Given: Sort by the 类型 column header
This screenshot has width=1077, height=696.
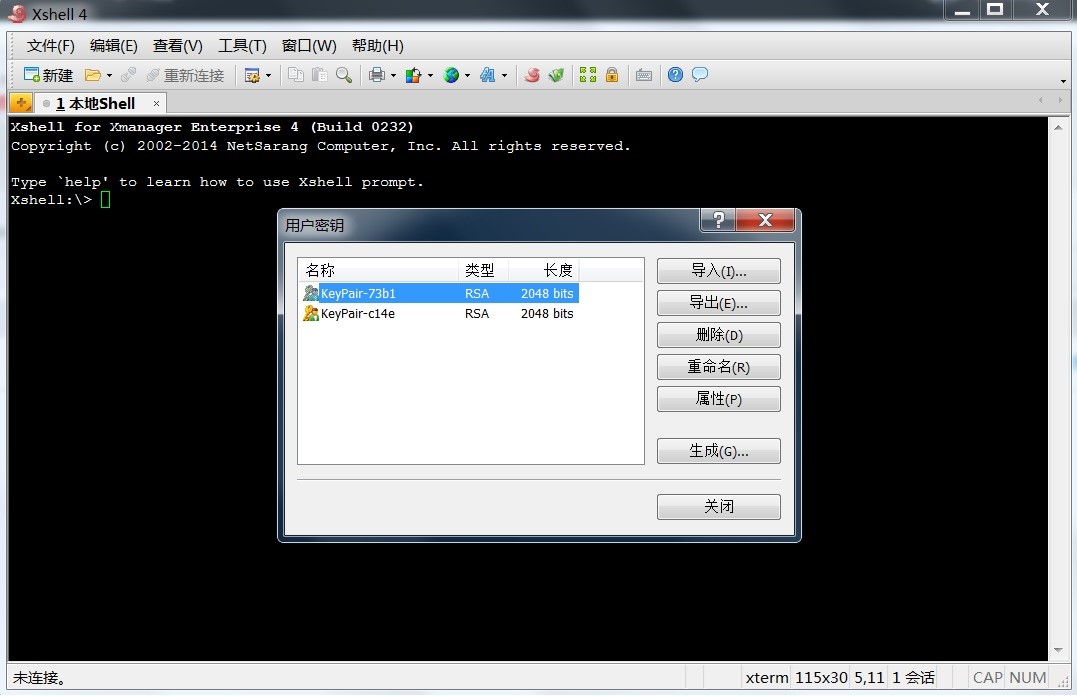Looking at the screenshot, I should point(484,270).
